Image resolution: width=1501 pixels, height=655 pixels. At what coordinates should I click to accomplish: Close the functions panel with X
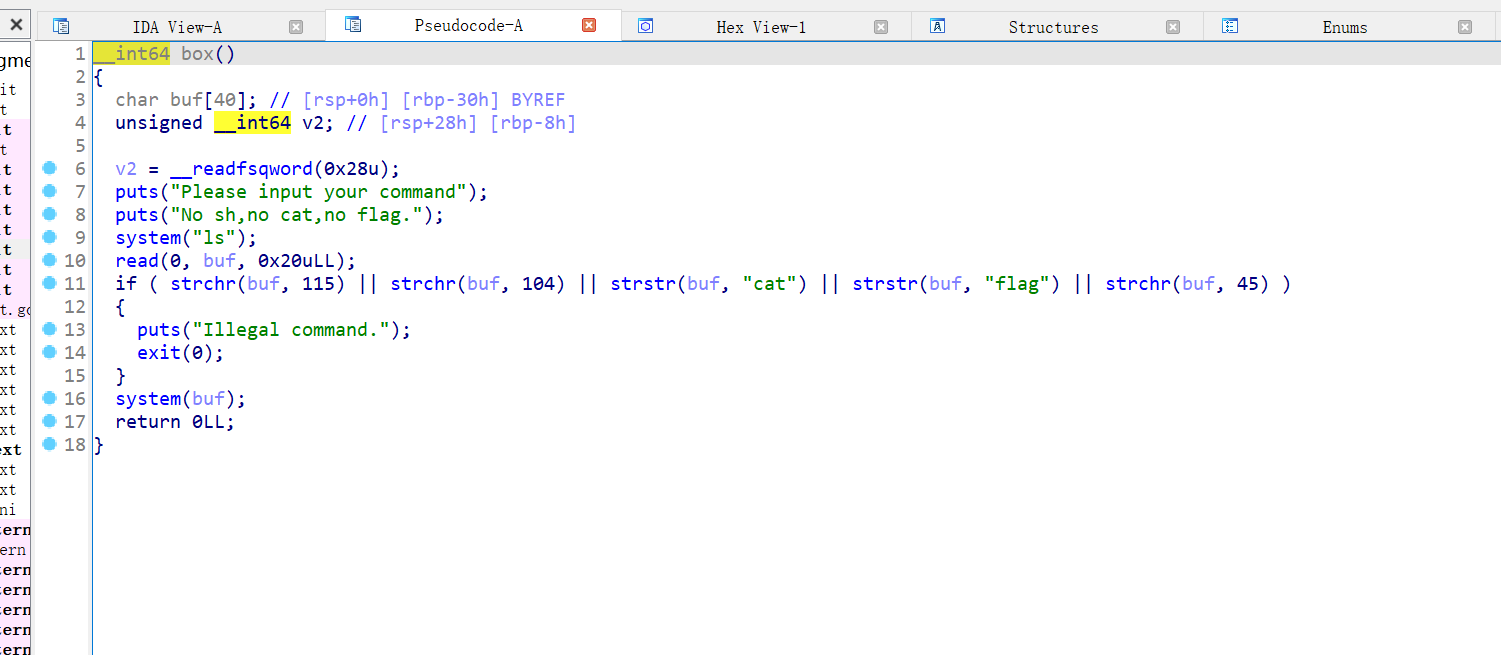[x=16, y=25]
